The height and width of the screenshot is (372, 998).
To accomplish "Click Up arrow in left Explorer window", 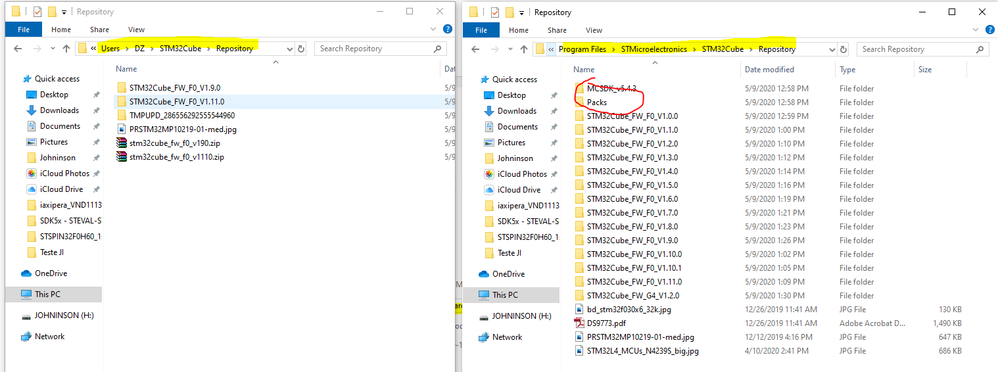I will coord(66,48).
